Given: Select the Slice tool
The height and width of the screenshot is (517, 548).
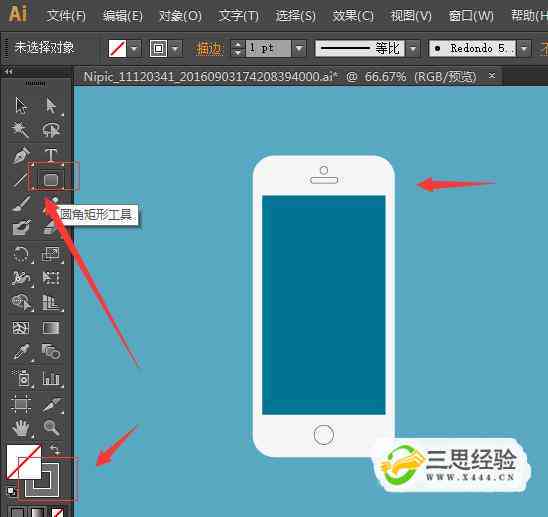Looking at the screenshot, I should (x=52, y=404).
